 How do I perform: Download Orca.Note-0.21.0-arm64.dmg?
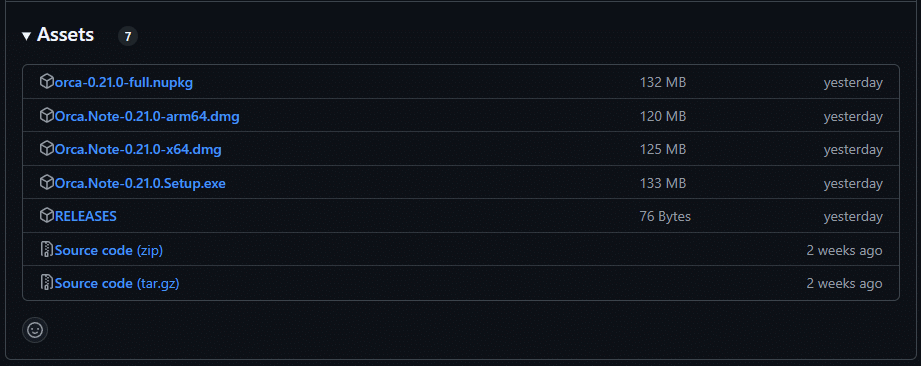click(147, 116)
